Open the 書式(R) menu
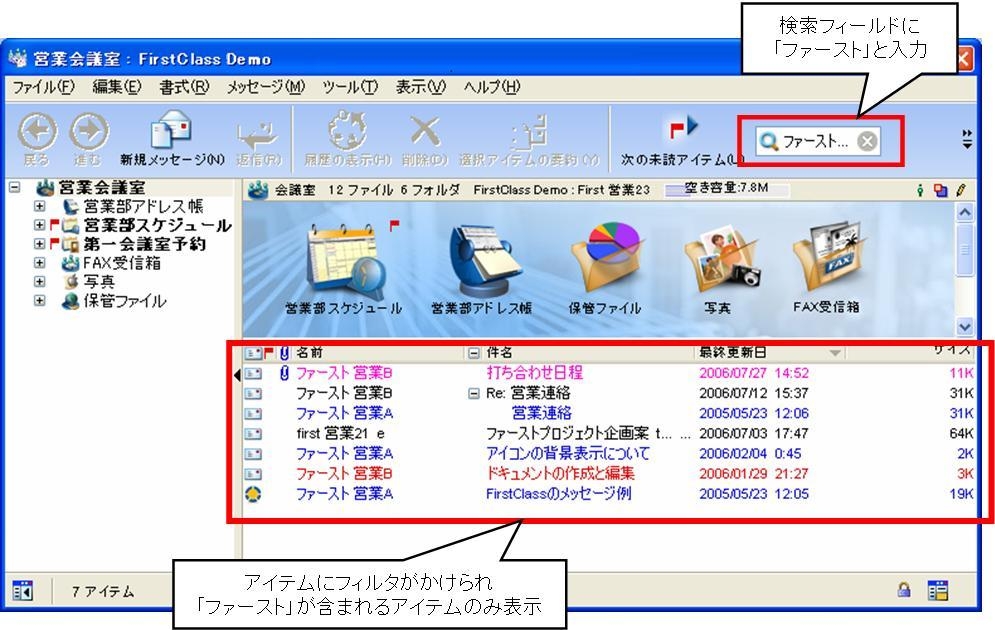This screenshot has width=995, height=630. (x=184, y=87)
